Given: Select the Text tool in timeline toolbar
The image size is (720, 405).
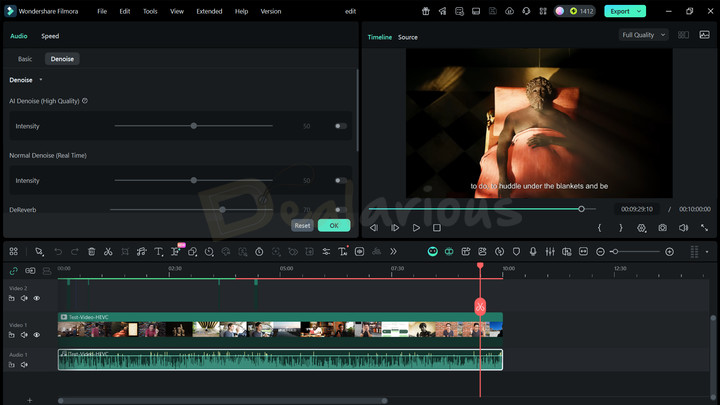Looking at the screenshot, I should click(158, 252).
